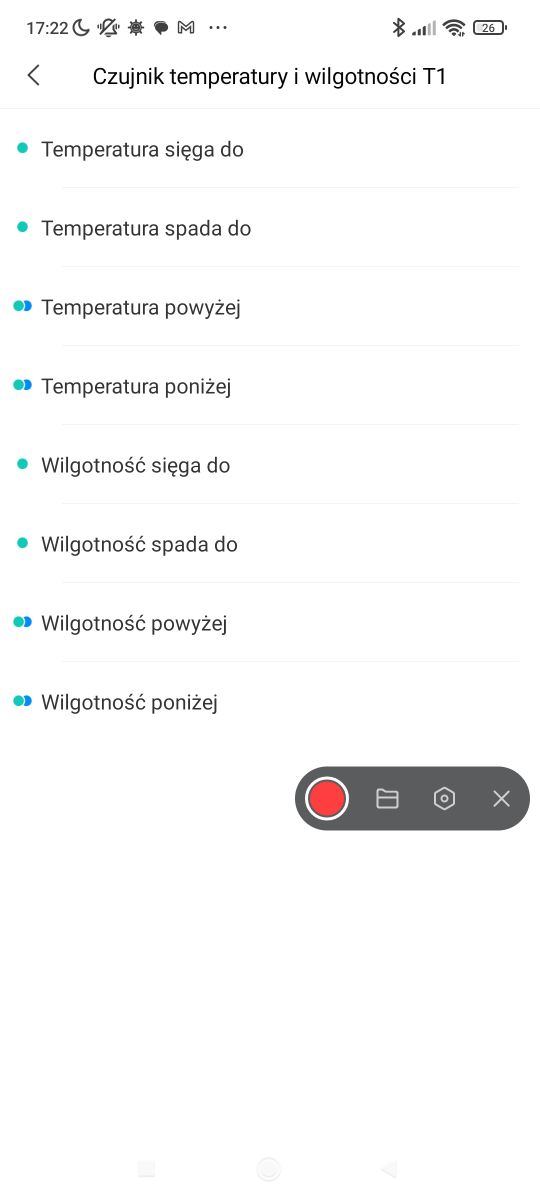Tap the Android back triangle button

pyautogui.click(x=390, y=1169)
